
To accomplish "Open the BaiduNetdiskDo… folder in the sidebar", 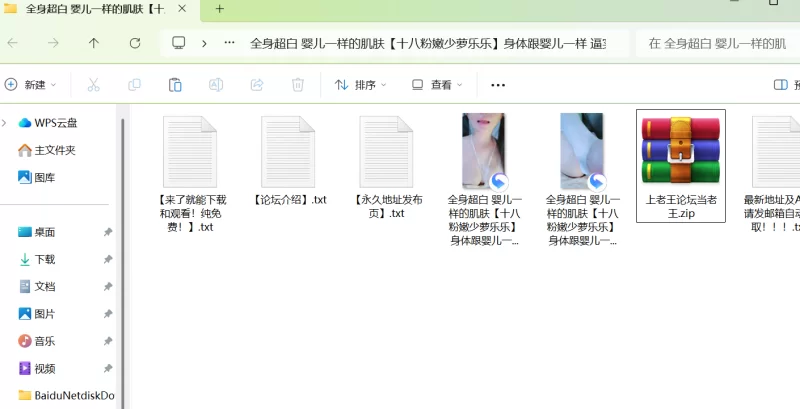I will (x=66, y=395).
